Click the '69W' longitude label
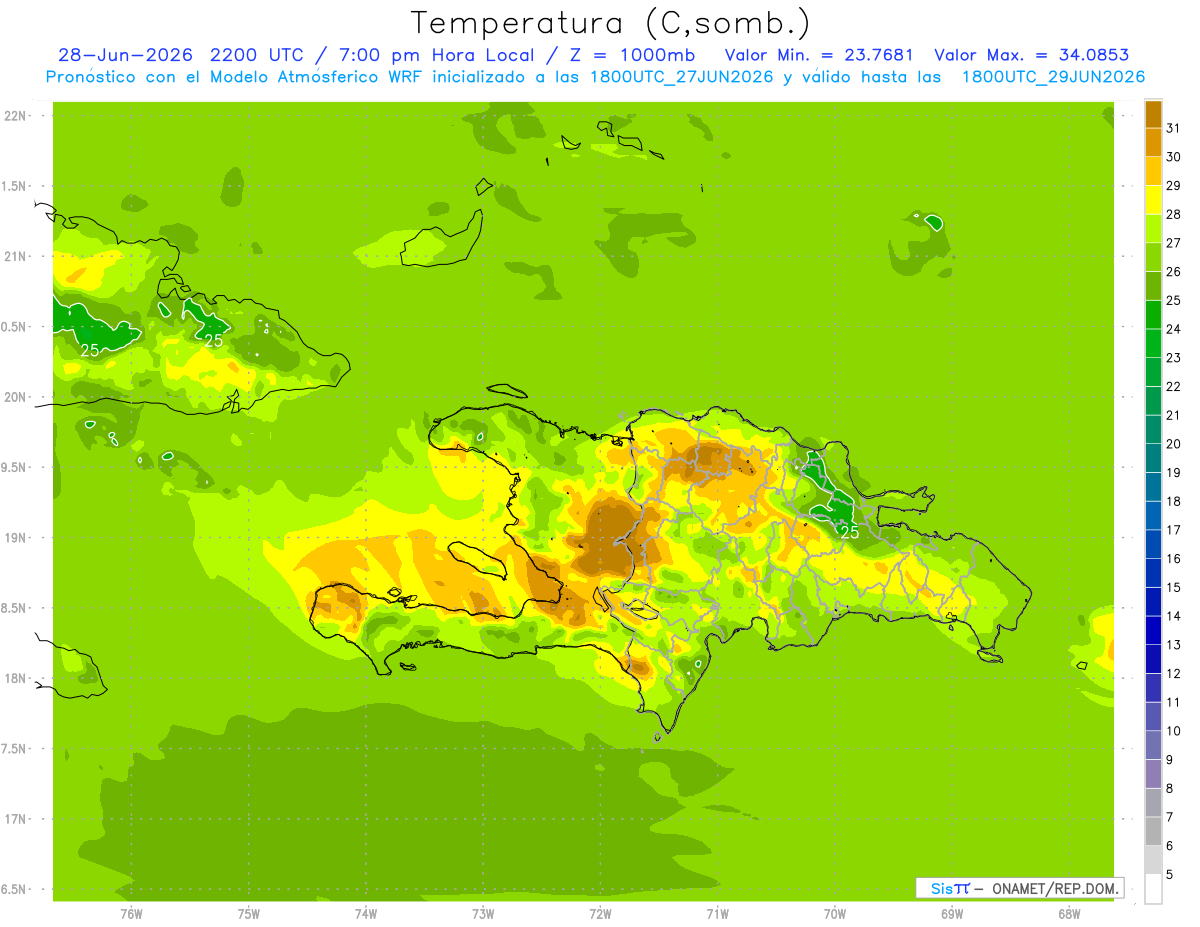 pos(952,913)
